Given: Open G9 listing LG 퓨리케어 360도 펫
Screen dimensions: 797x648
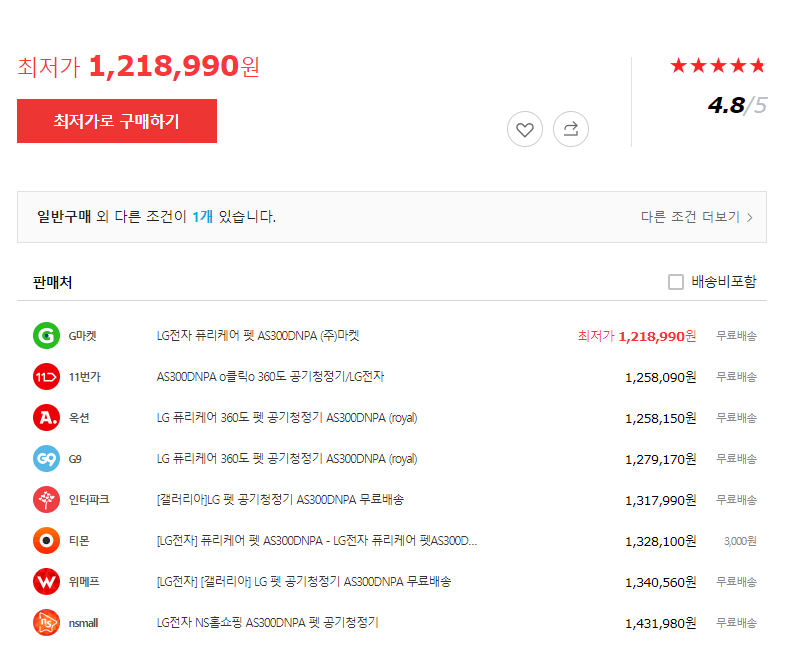Looking at the screenshot, I should click(287, 458).
